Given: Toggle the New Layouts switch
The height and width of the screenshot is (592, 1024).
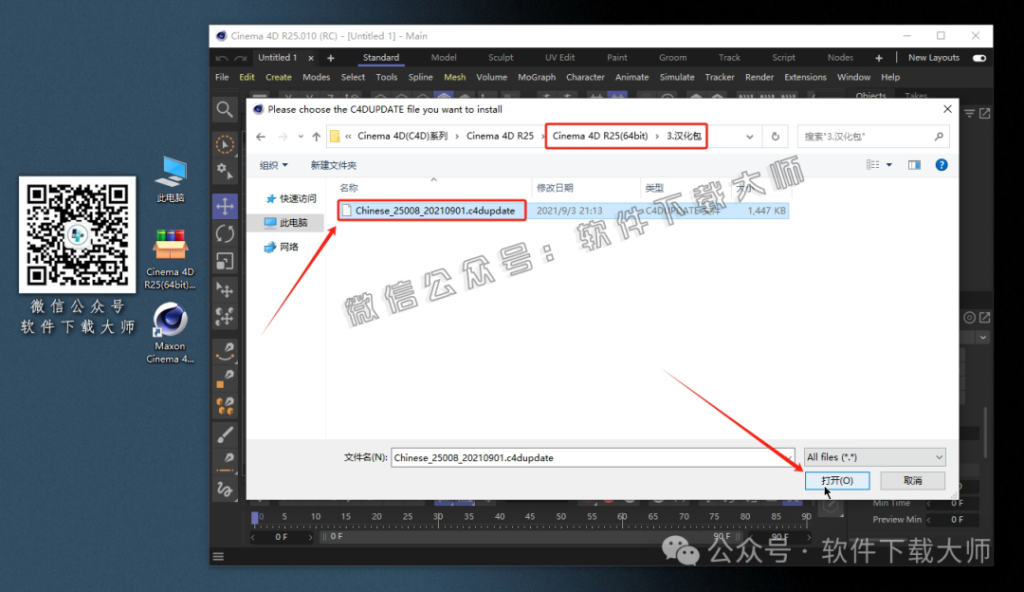Looking at the screenshot, I should pos(979,58).
